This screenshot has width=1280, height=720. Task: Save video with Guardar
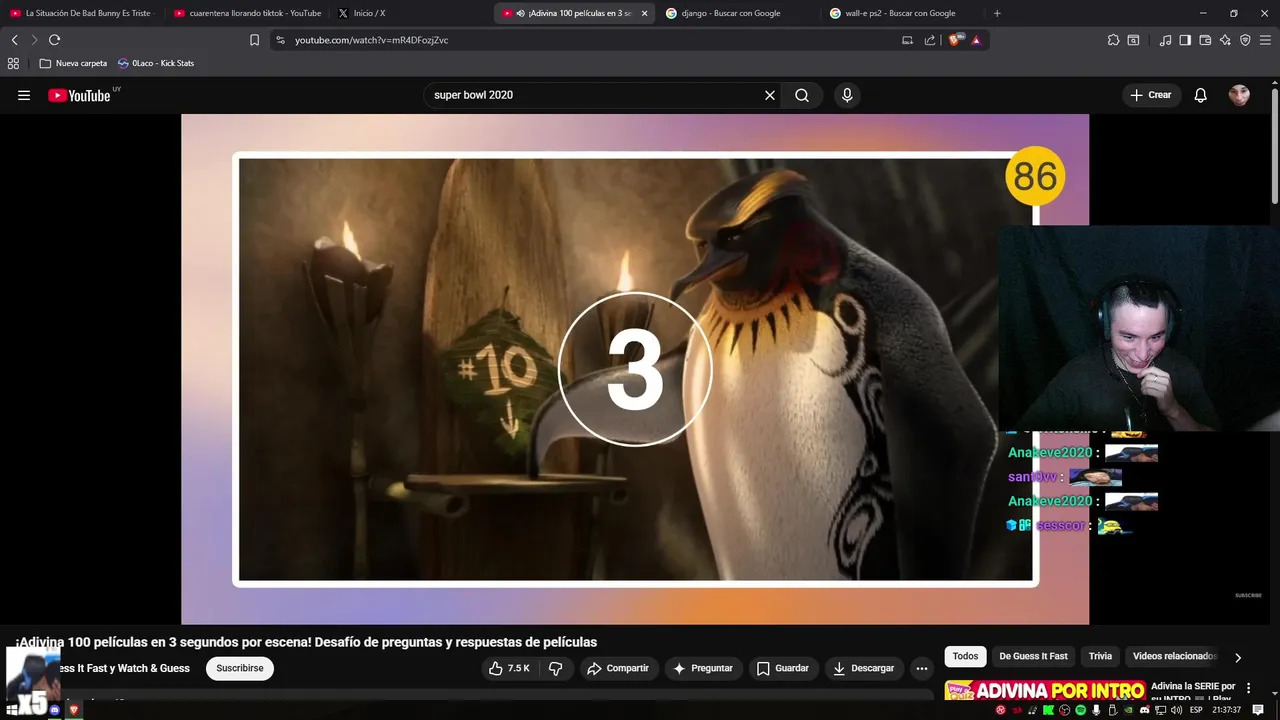click(783, 668)
